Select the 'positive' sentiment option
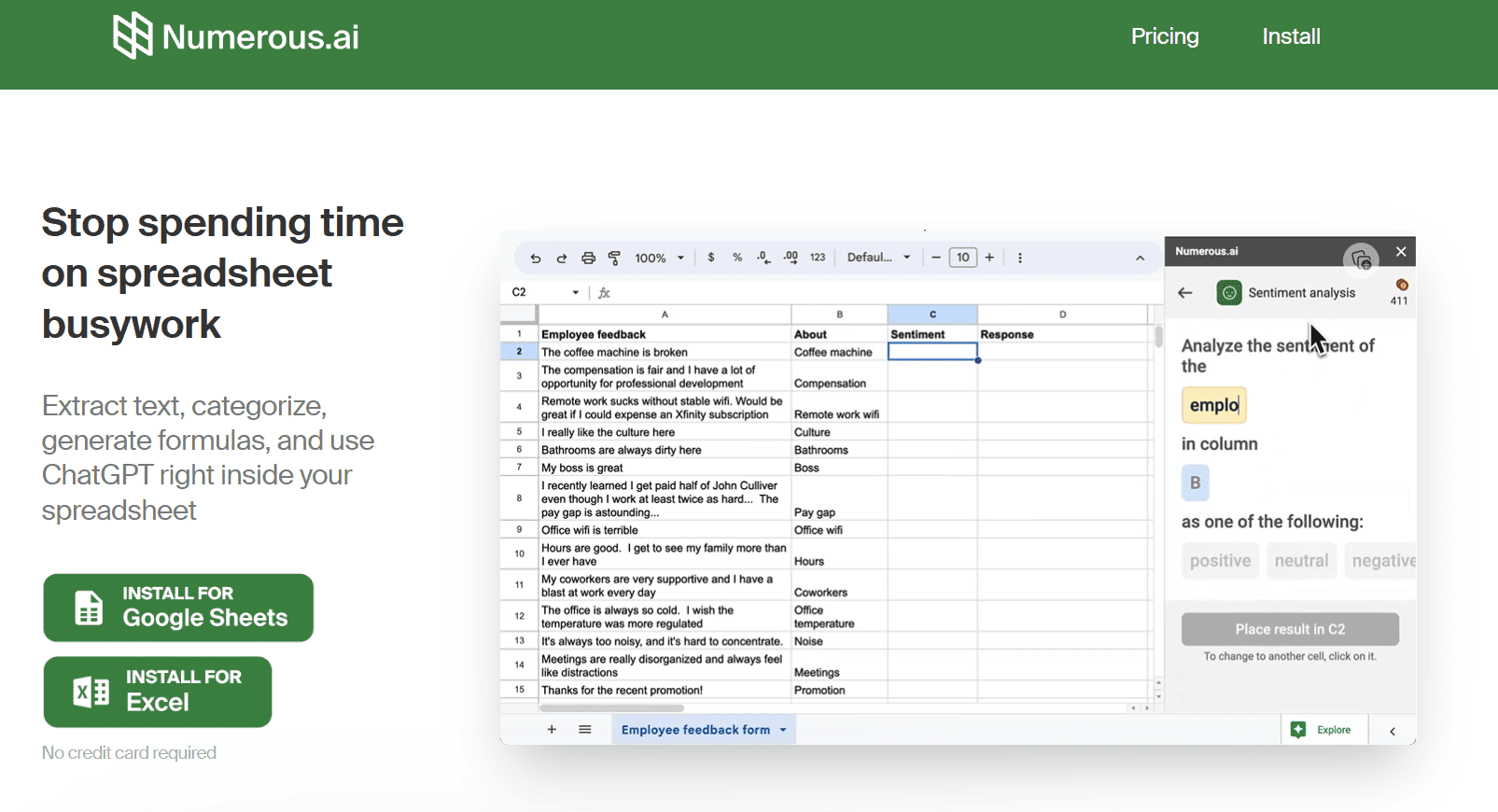1498x812 pixels. 1220,561
